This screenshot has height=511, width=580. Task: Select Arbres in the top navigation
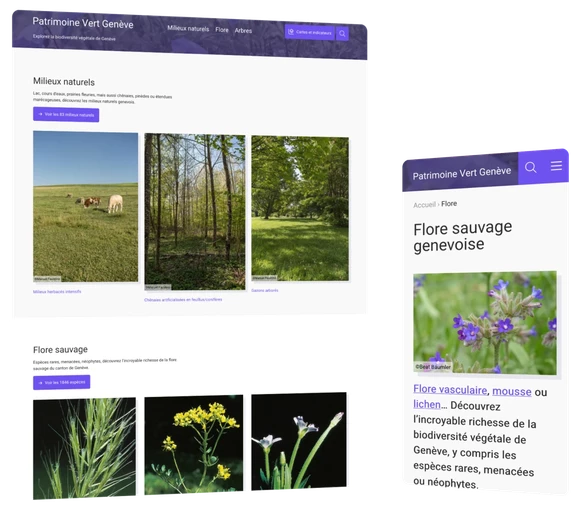pyautogui.click(x=243, y=31)
